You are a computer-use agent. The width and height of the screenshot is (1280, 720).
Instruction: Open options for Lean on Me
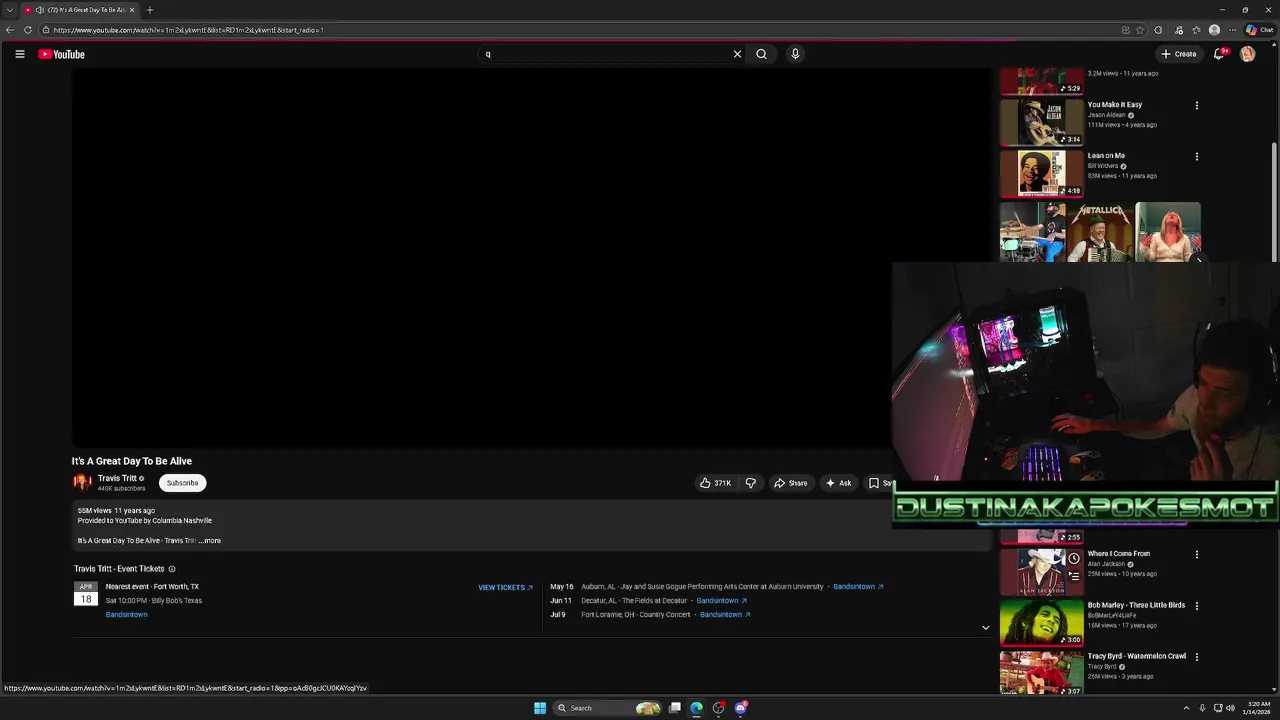coord(1196,156)
